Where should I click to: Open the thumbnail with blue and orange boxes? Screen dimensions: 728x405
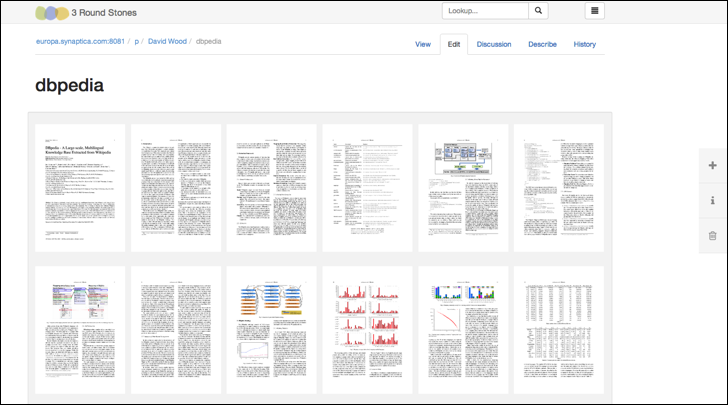(x=272, y=330)
